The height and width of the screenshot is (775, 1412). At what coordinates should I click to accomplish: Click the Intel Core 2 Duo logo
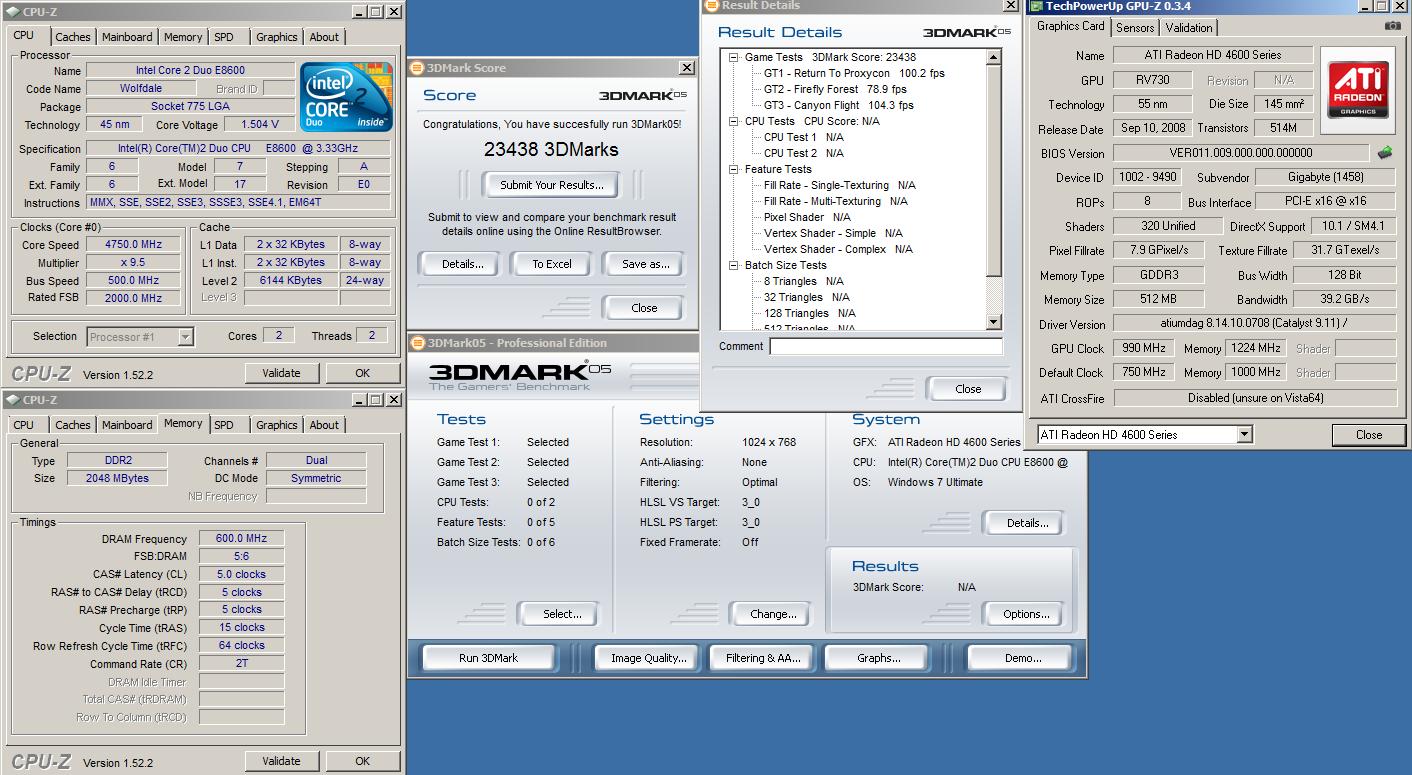346,97
